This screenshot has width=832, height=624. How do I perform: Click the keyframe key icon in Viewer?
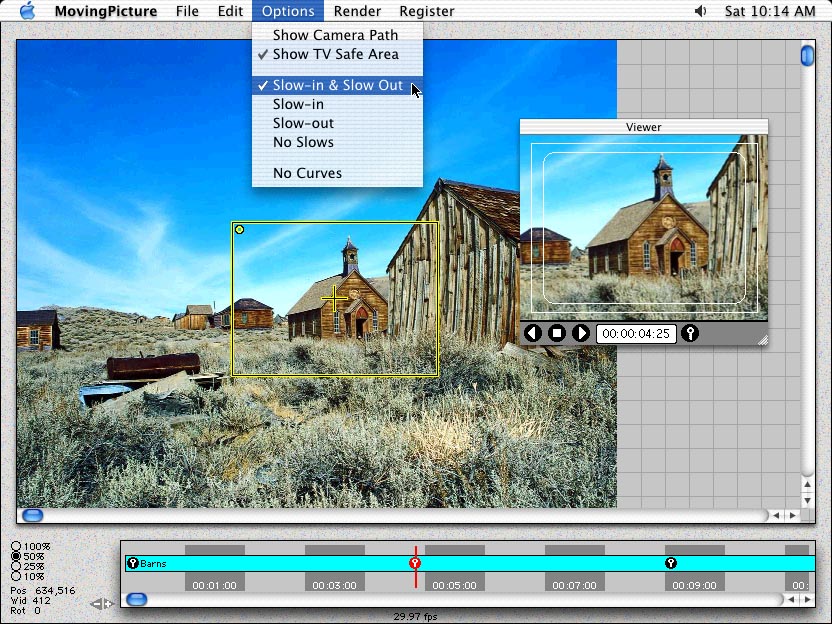690,333
